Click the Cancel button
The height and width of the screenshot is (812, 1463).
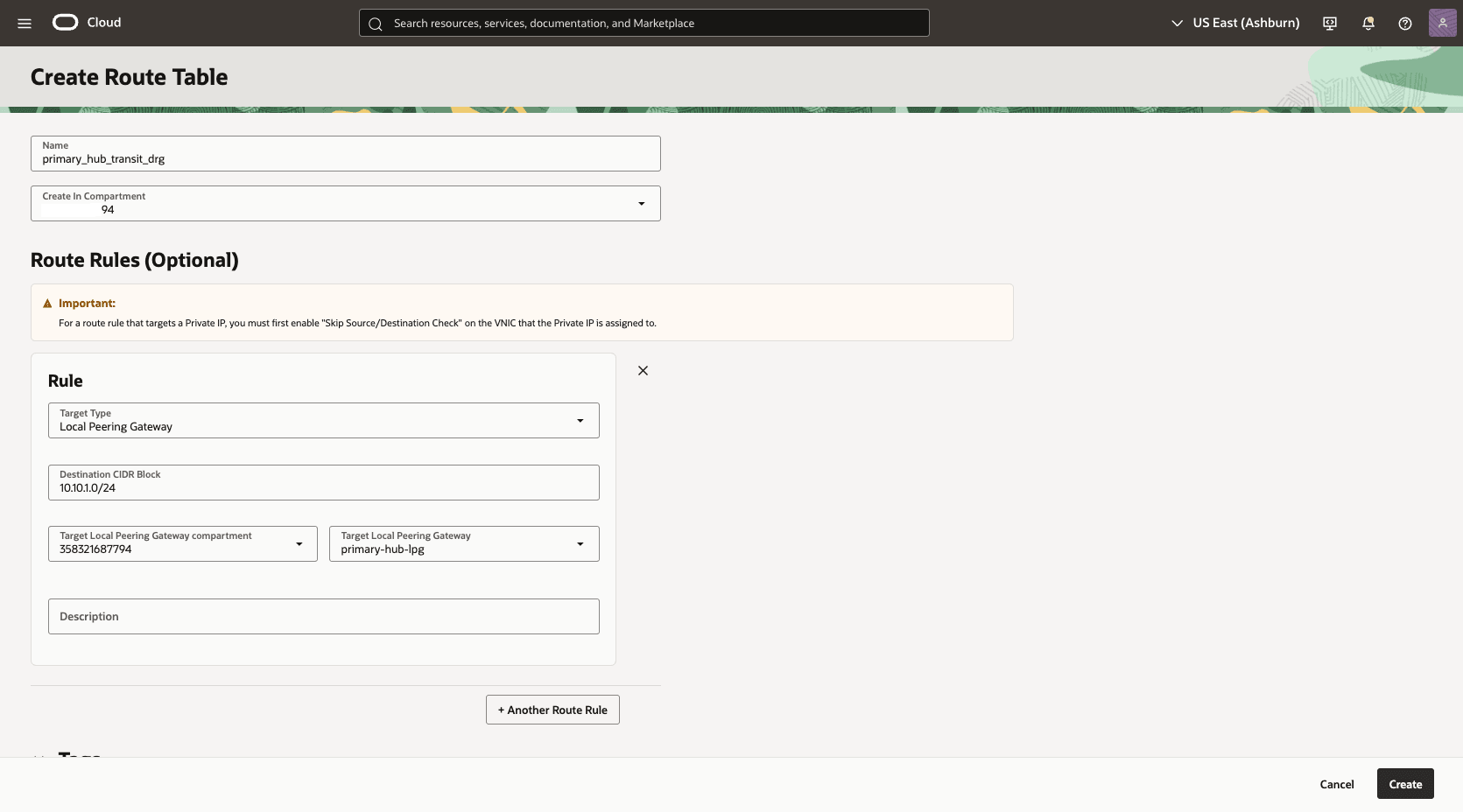(1336, 784)
